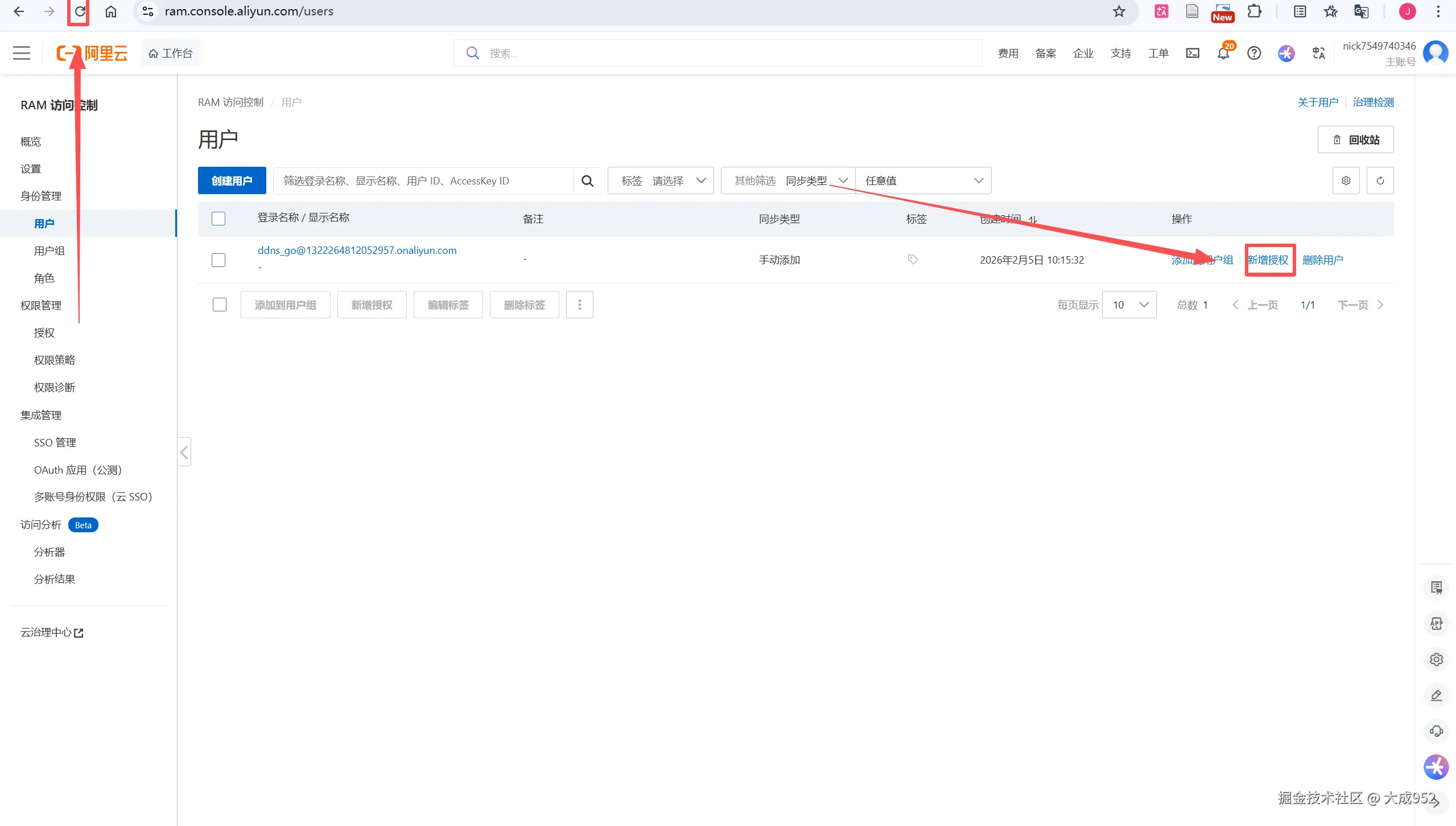Open the per-page count dropdown showing 10
Image resolution: width=1456 pixels, height=826 pixels.
click(x=1129, y=305)
